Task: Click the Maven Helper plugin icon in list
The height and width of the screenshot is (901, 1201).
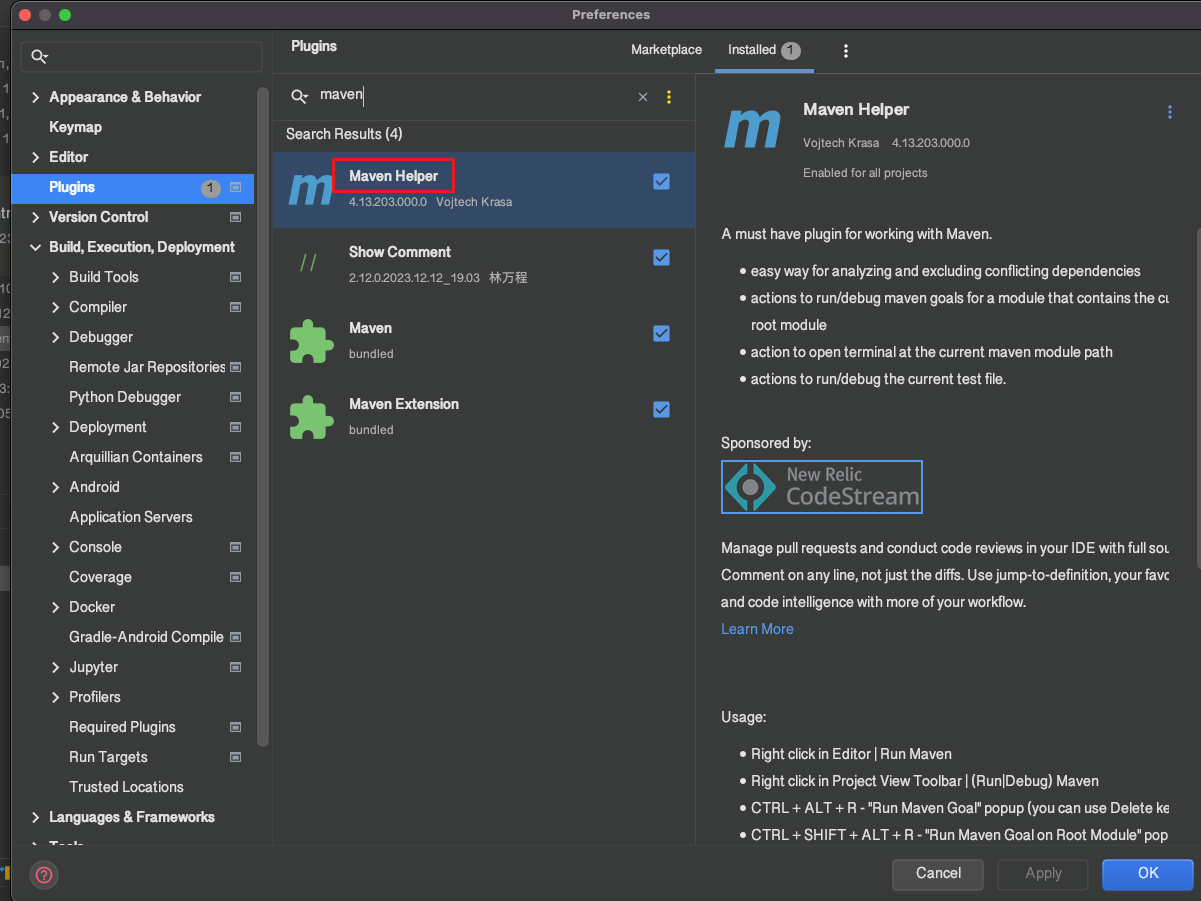Action: pos(310,189)
